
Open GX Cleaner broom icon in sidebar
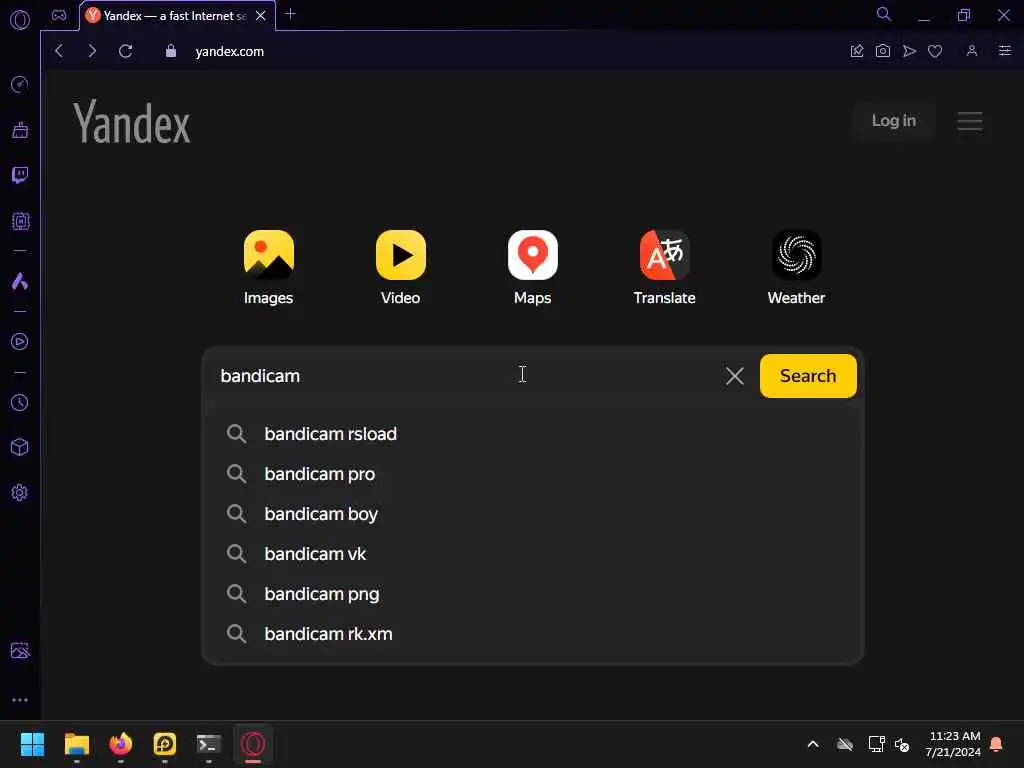[x=20, y=130]
